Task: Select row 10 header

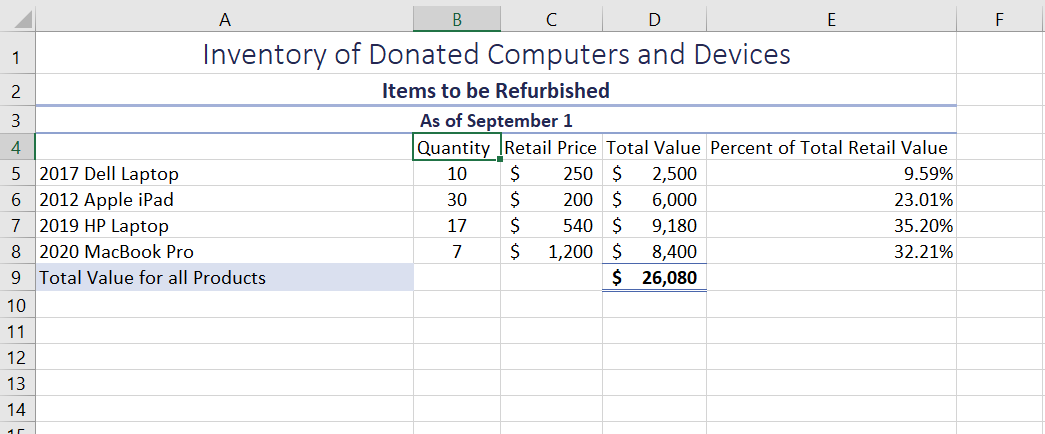Action: coord(17,305)
